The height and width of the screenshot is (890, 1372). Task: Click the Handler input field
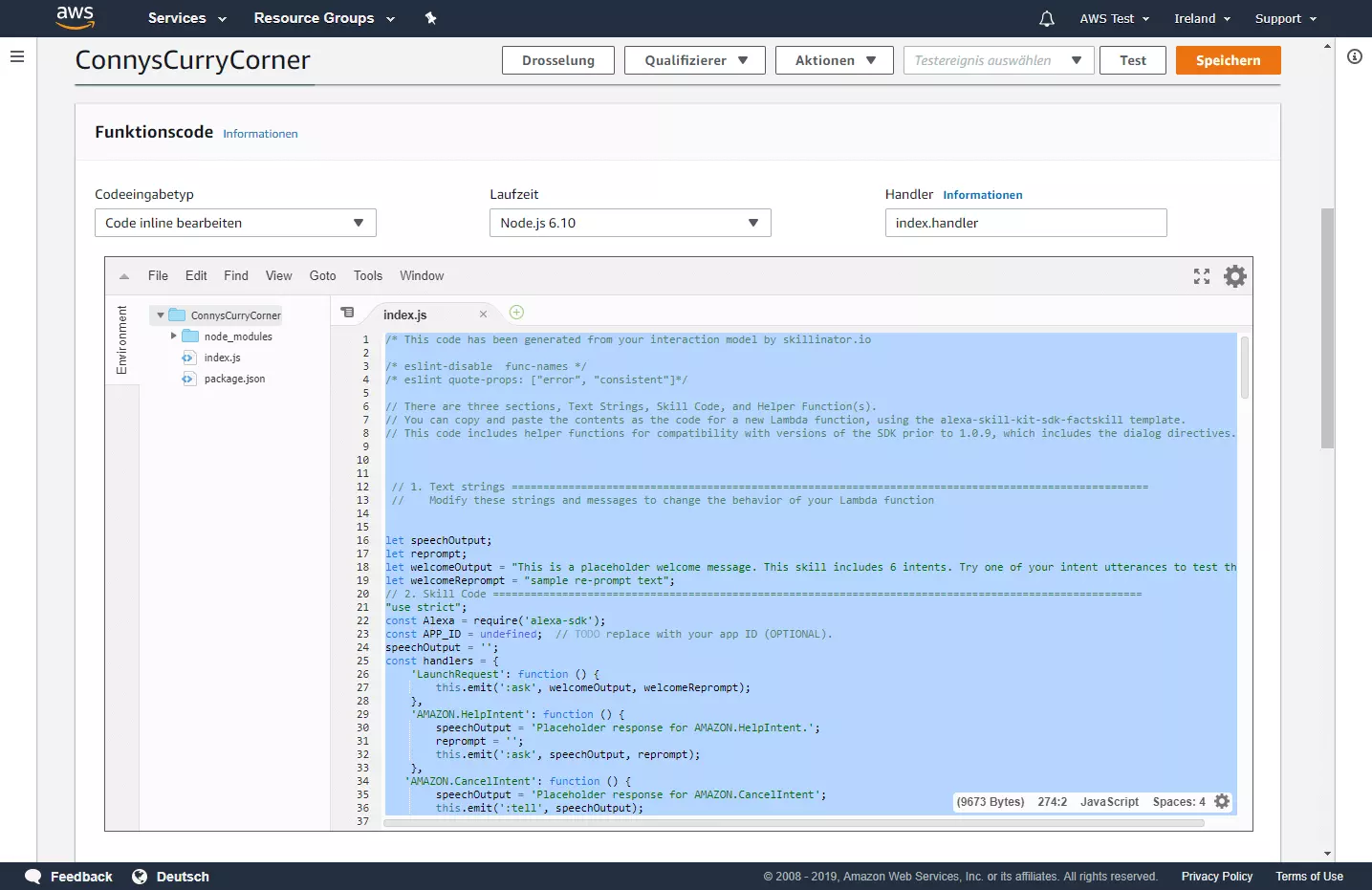tap(1025, 223)
